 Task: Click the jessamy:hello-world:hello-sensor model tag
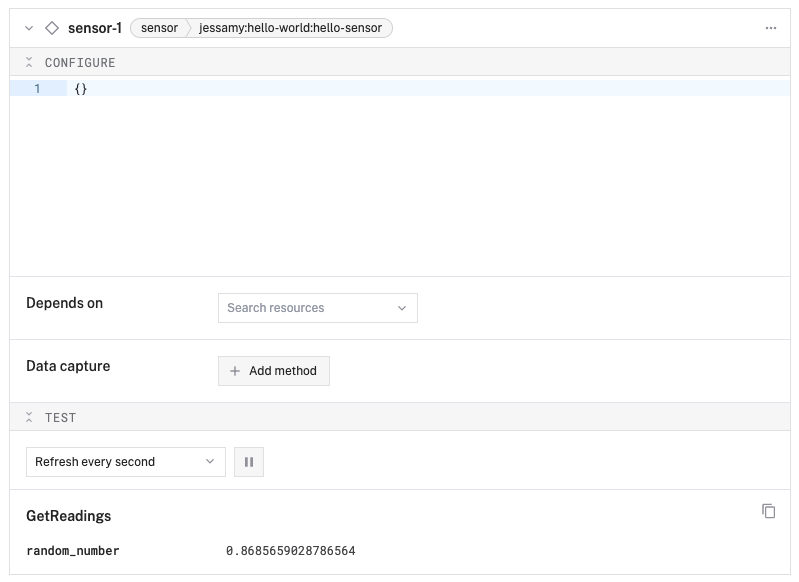tap(291, 28)
